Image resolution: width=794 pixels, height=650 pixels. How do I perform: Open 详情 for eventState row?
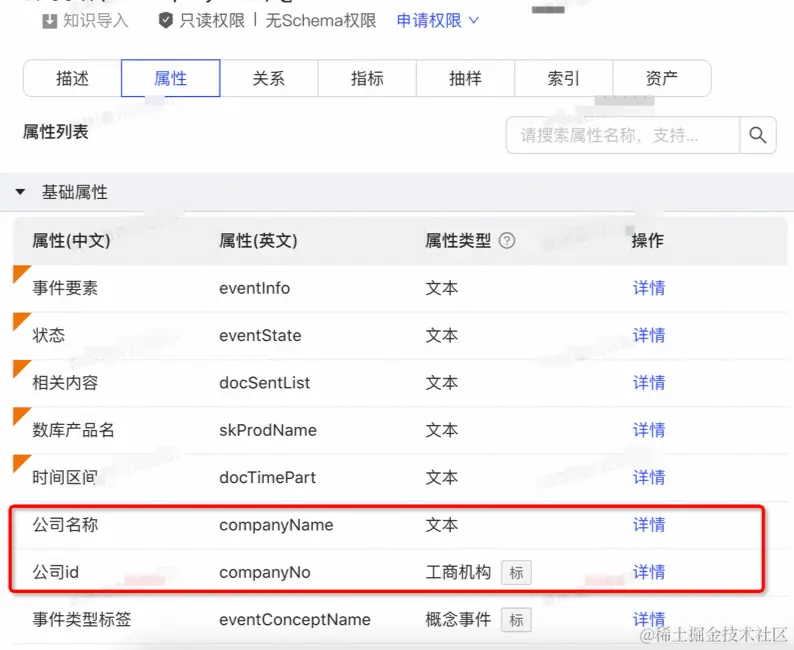click(x=649, y=335)
